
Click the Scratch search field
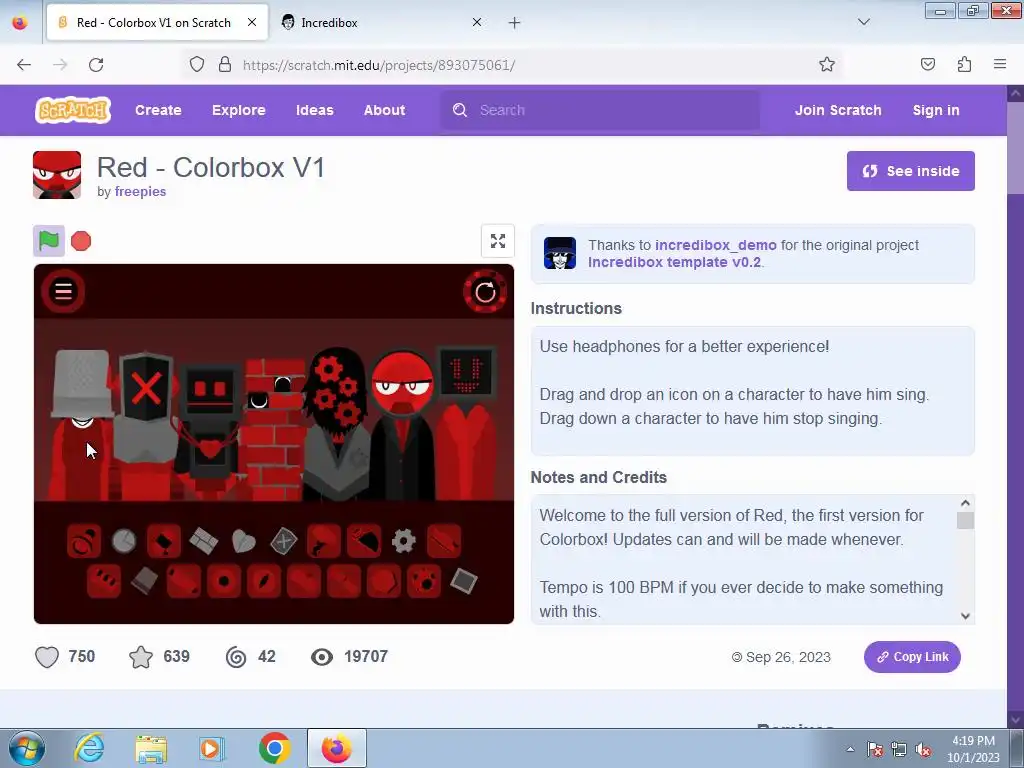pyautogui.click(x=600, y=110)
